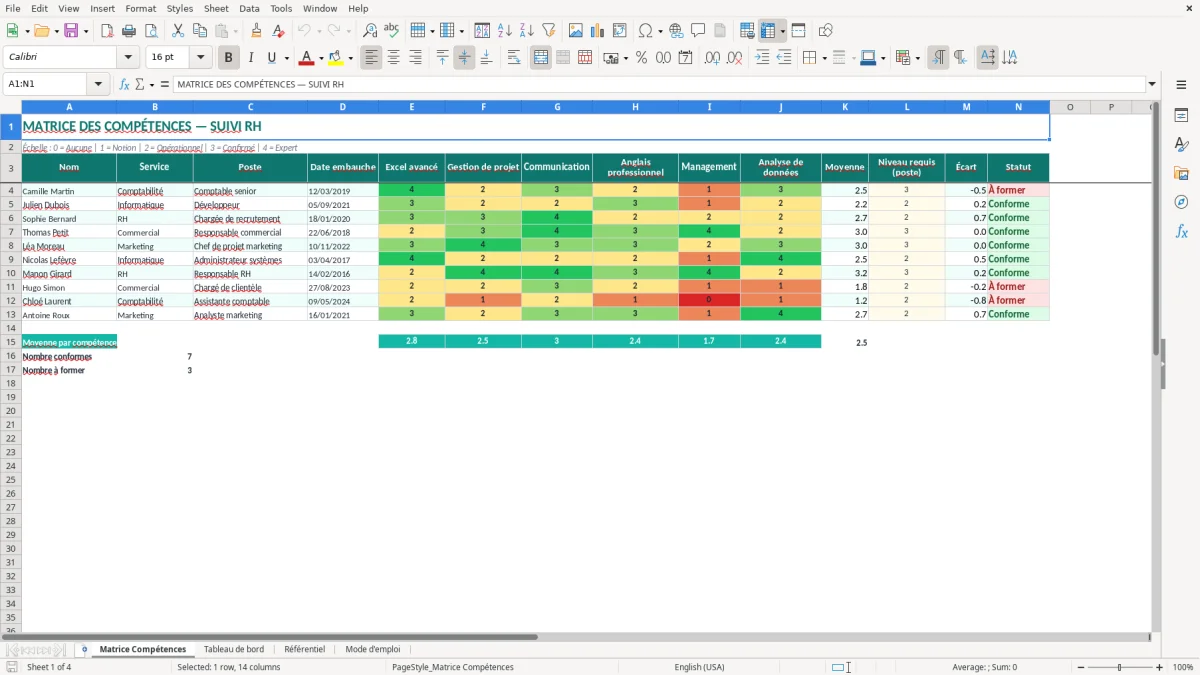Screen dimensions: 1200x675
Task: Click the Insert Comment speech bubble icon
Action: pyautogui.click(x=698, y=30)
